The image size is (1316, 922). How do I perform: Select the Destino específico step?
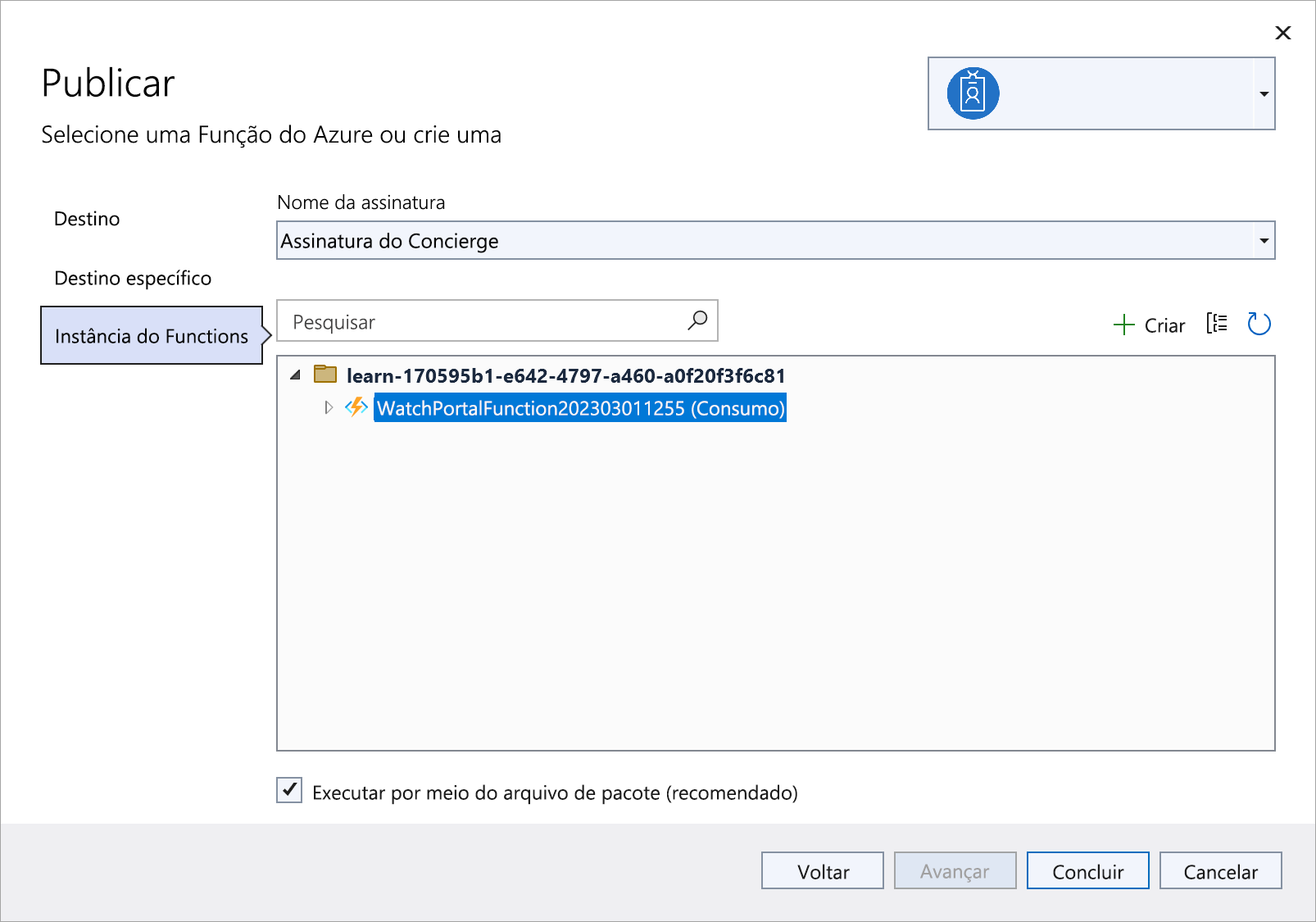(x=133, y=278)
